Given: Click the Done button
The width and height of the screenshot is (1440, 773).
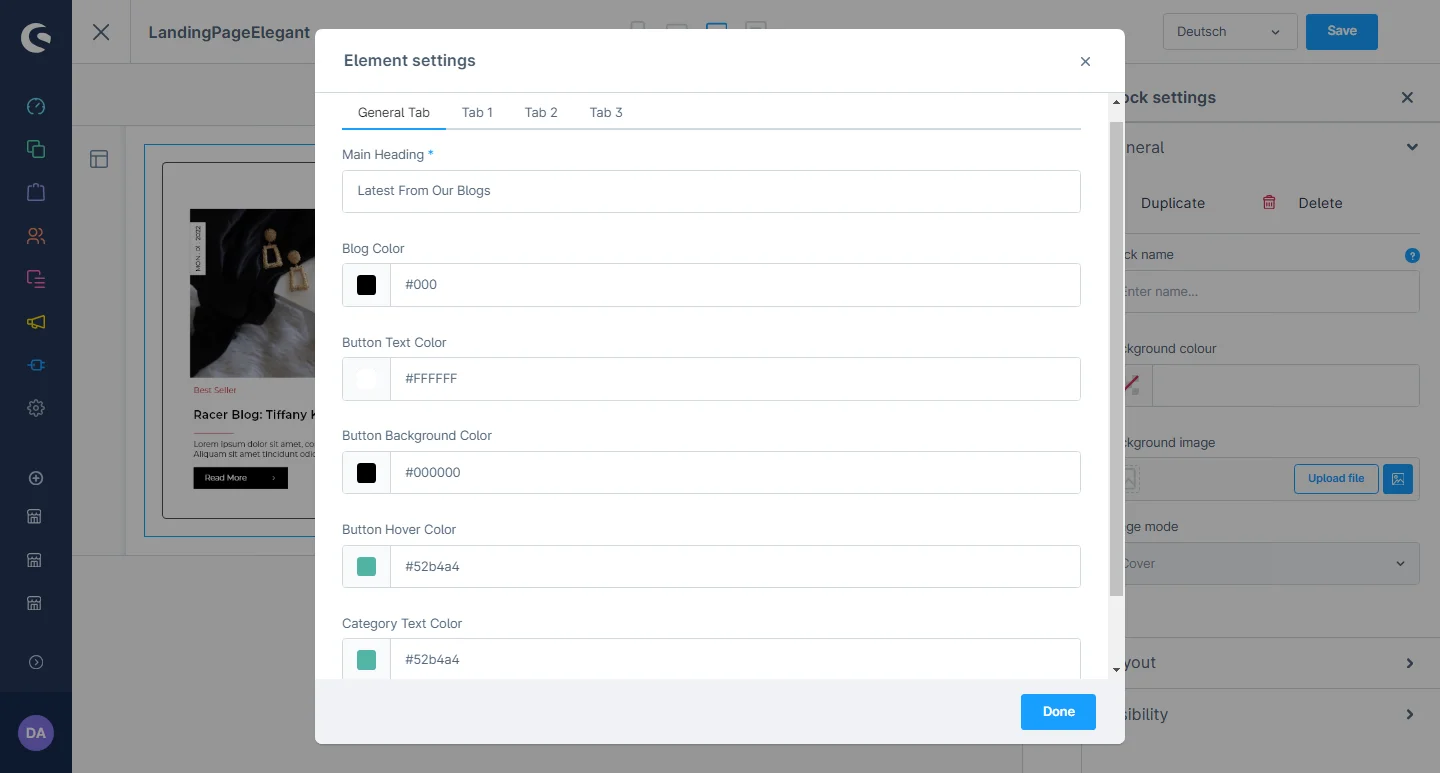Looking at the screenshot, I should (x=1058, y=712).
